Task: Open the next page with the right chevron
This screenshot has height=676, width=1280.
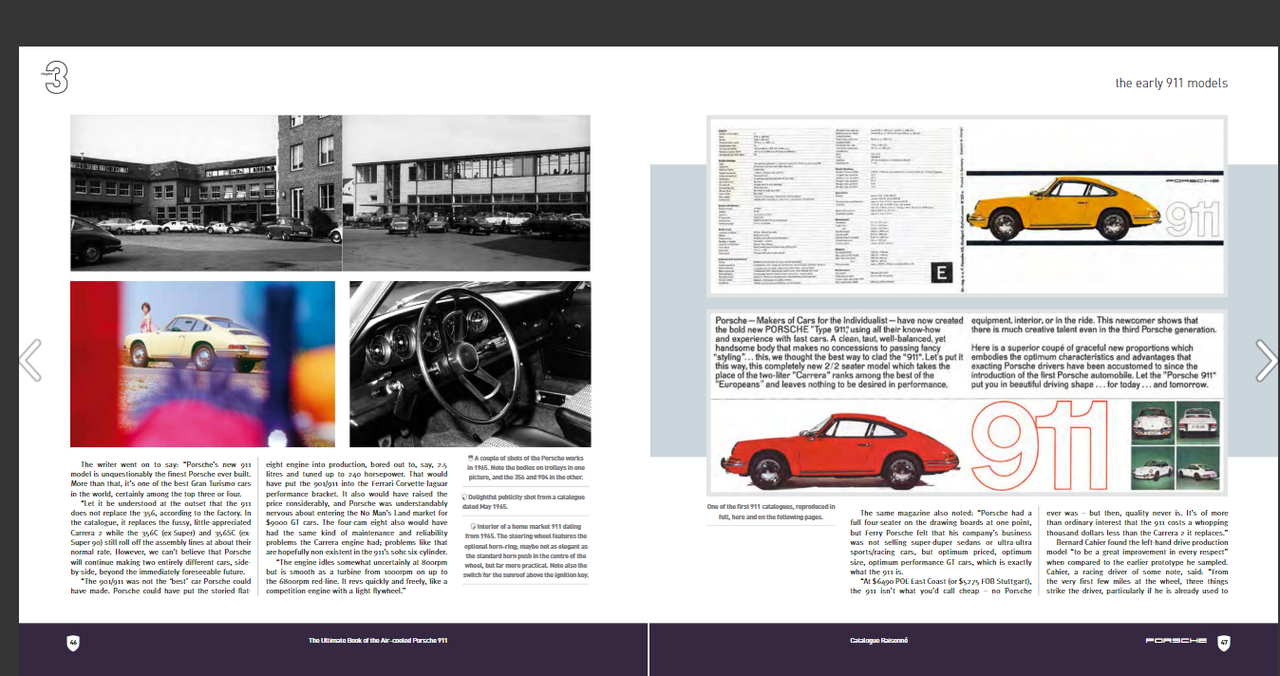Action: tap(1267, 361)
